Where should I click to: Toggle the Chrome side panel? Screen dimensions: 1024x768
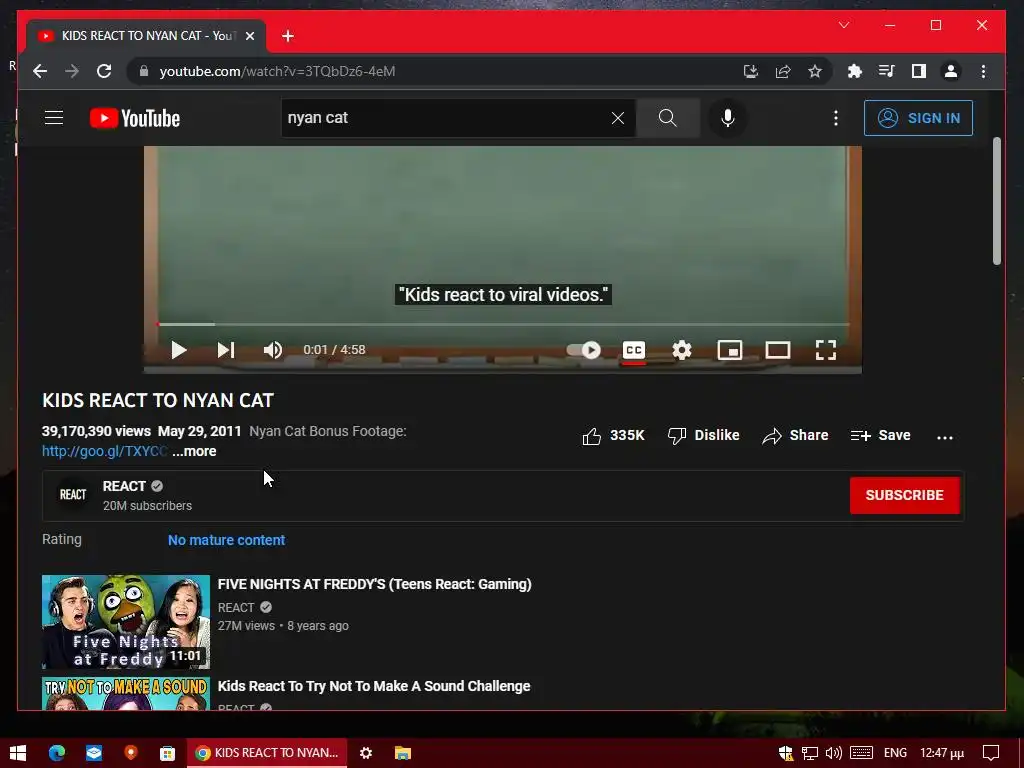point(919,71)
